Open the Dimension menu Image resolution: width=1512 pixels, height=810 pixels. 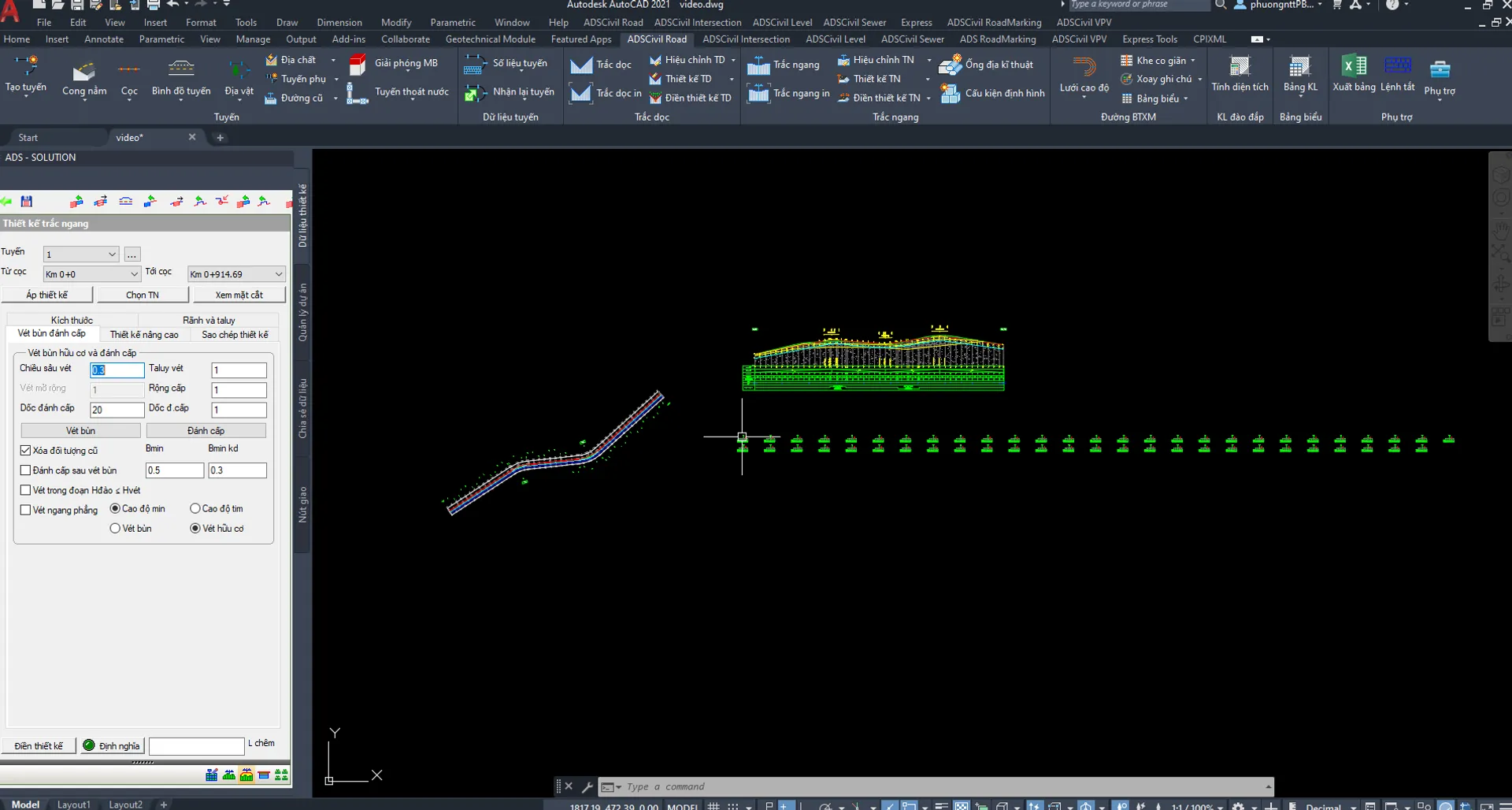[x=339, y=23]
